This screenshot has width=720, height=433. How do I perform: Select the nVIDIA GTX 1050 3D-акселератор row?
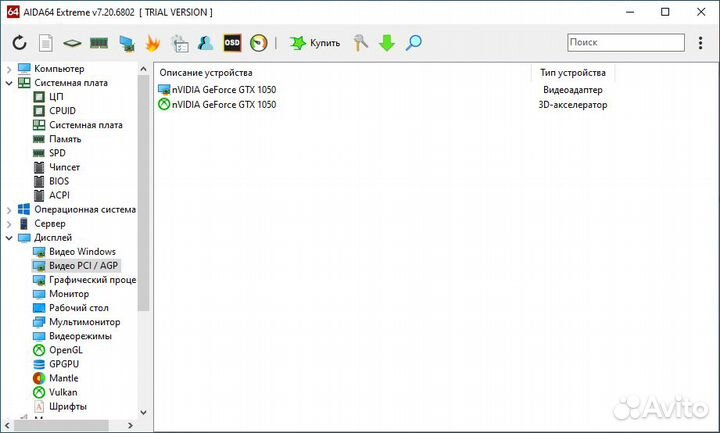(x=223, y=105)
